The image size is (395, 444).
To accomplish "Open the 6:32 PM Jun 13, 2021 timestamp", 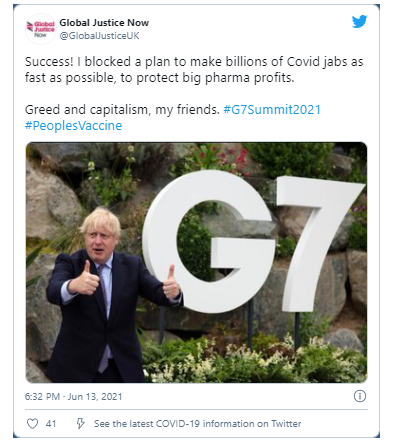I will pos(74,397).
